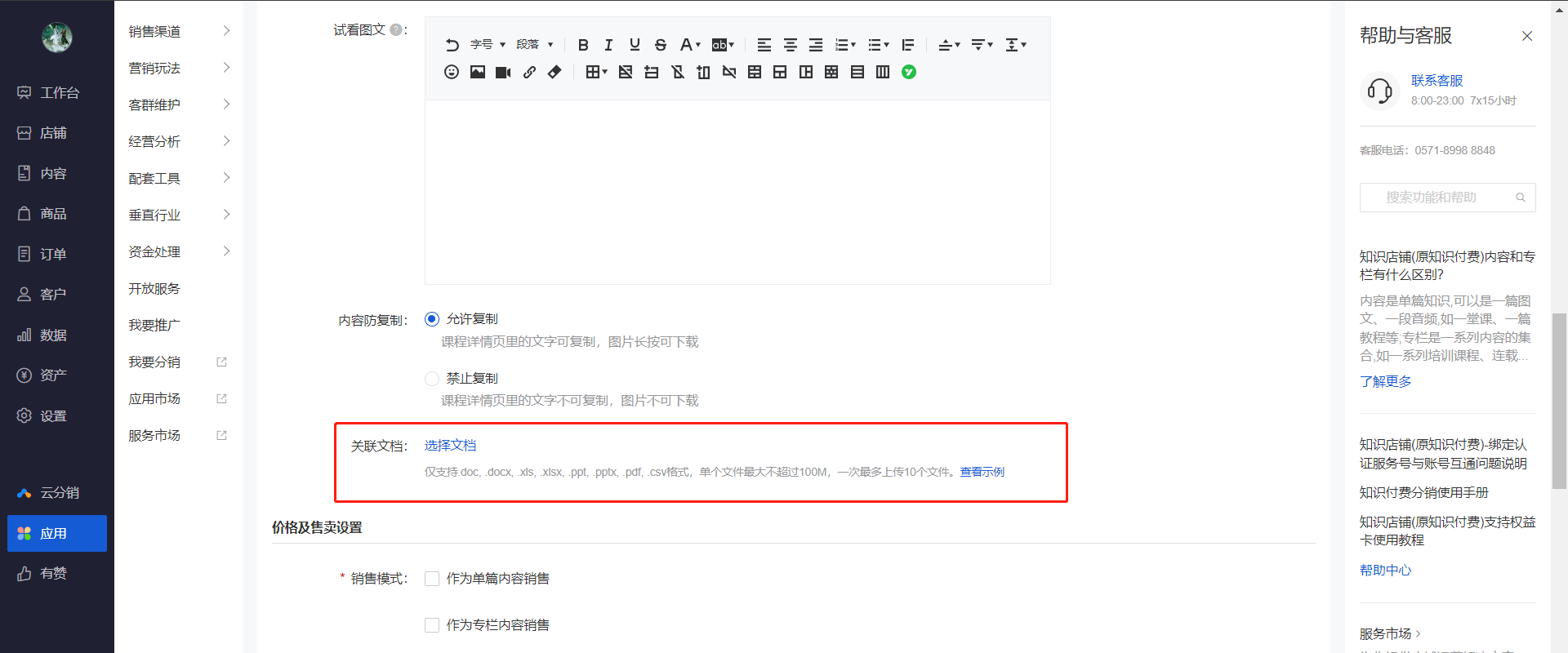Expand the 销售渠道 submenu
Viewport: 1568px width, 653px height.
[179, 31]
